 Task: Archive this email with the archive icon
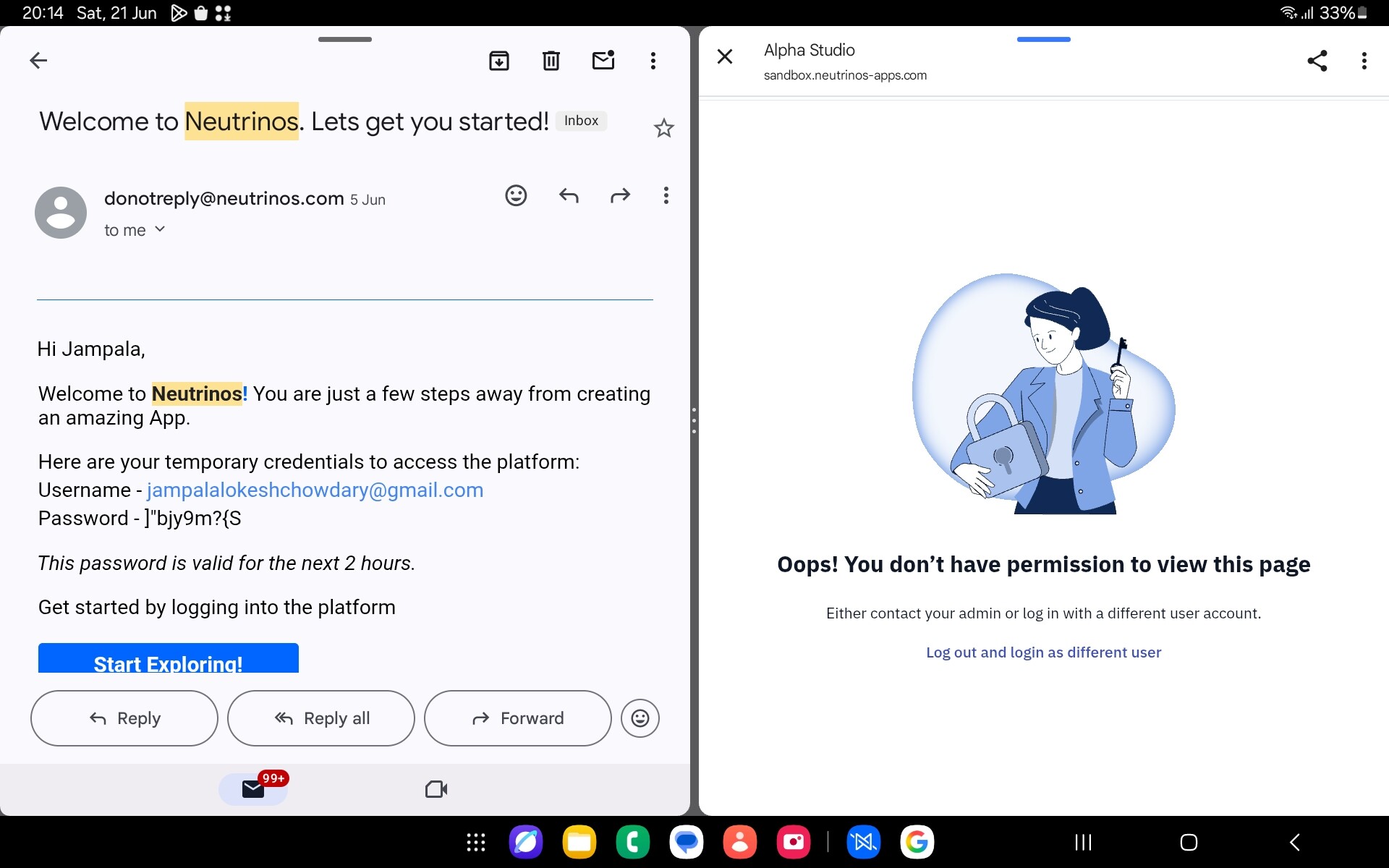[499, 61]
